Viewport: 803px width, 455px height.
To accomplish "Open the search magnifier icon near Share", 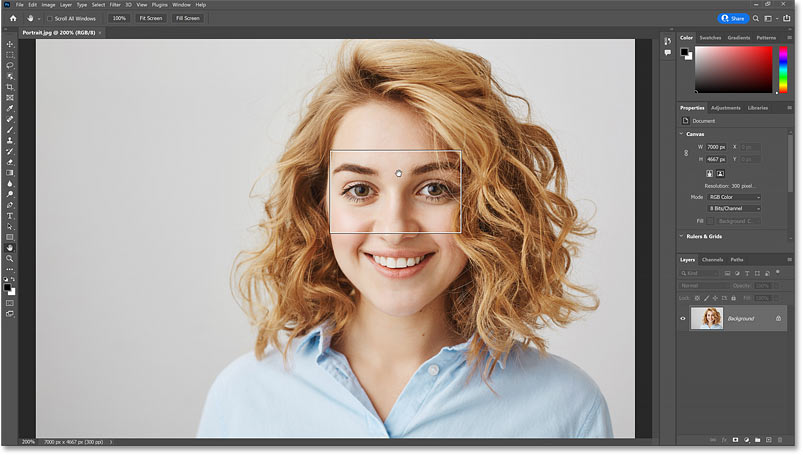I will click(756, 18).
